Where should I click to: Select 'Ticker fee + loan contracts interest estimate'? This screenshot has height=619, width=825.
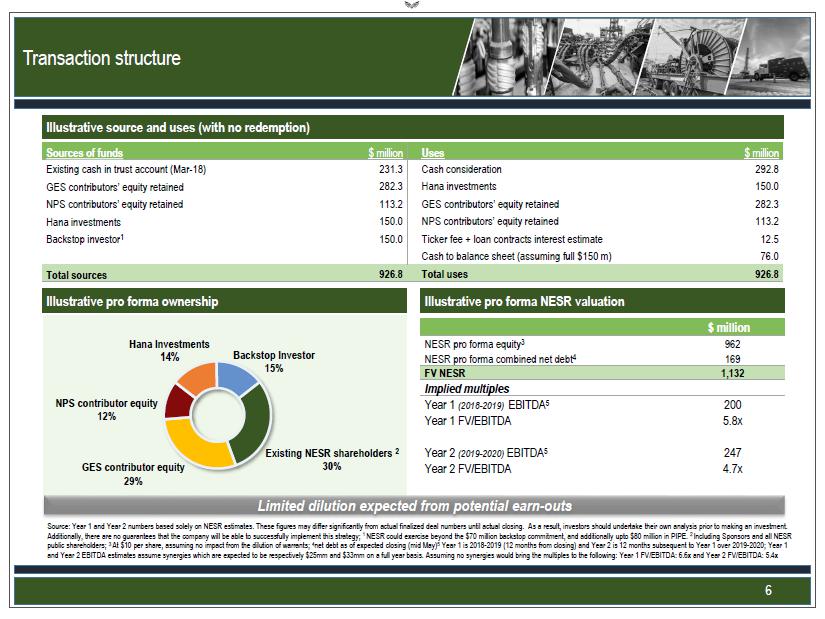[x=512, y=239]
